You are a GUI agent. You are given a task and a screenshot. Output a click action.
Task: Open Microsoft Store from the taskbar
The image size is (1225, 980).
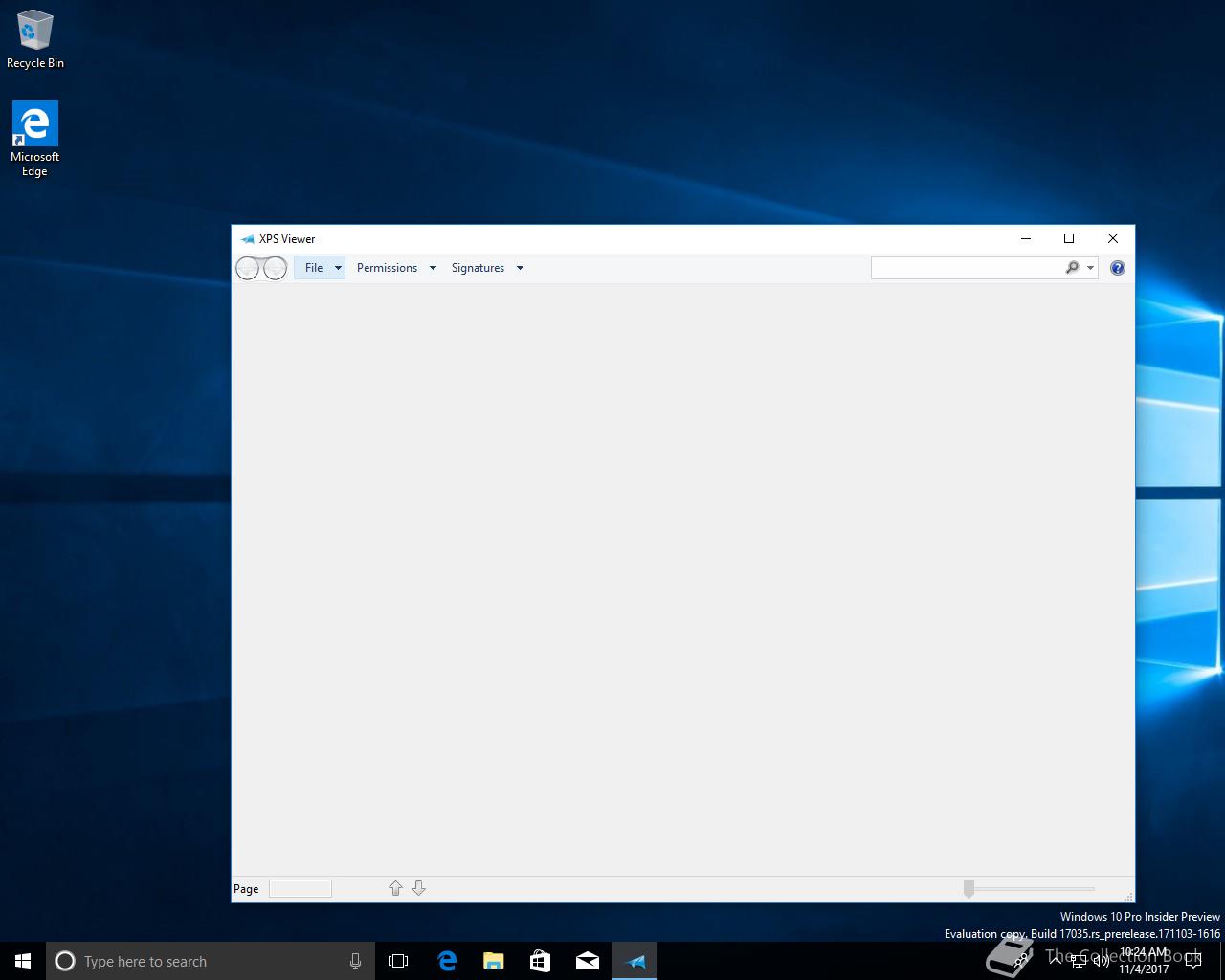pyautogui.click(x=540, y=961)
